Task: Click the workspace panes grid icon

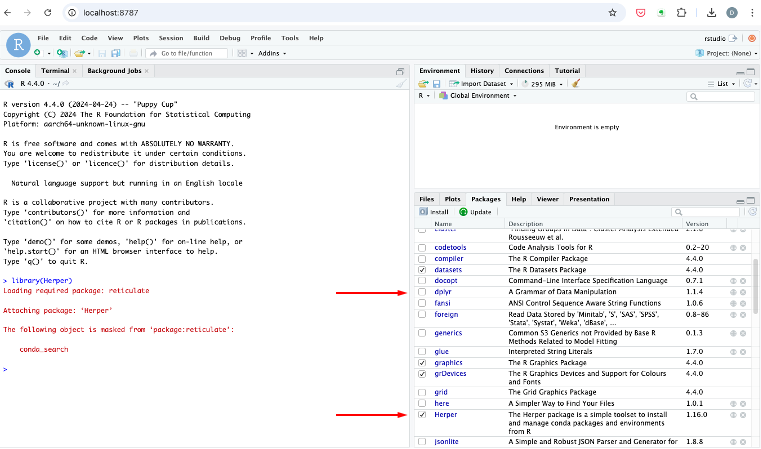Action: pyautogui.click(x=242, y=53)
